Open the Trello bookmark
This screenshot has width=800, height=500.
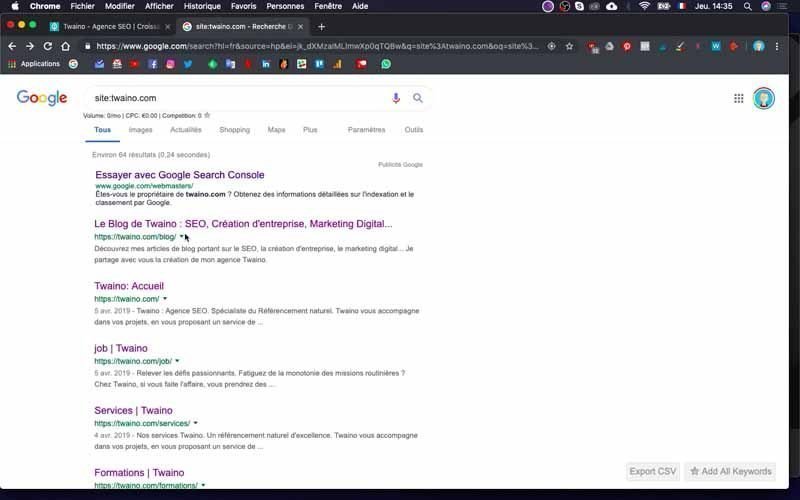(319, 64)
